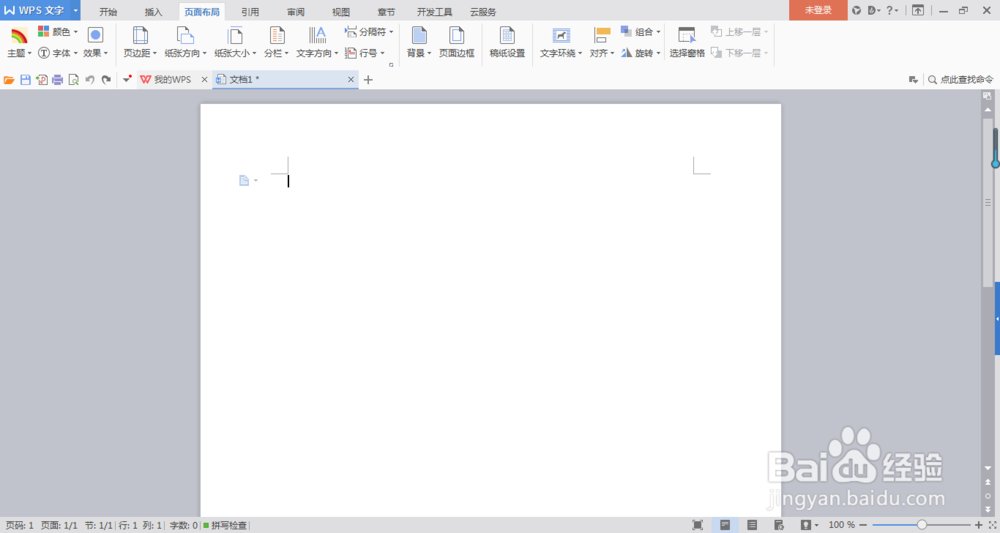
Task: Click the 未登录 login button
Action: 818,10
